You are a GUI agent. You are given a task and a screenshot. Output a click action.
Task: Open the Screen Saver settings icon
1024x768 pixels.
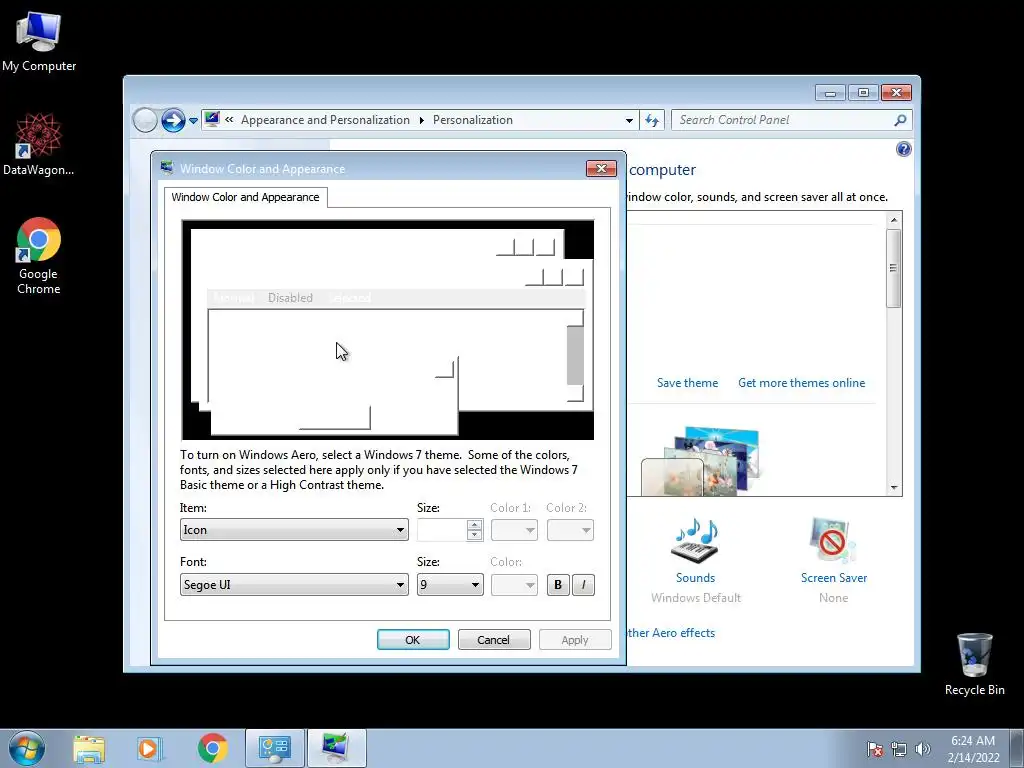(832, 541)
